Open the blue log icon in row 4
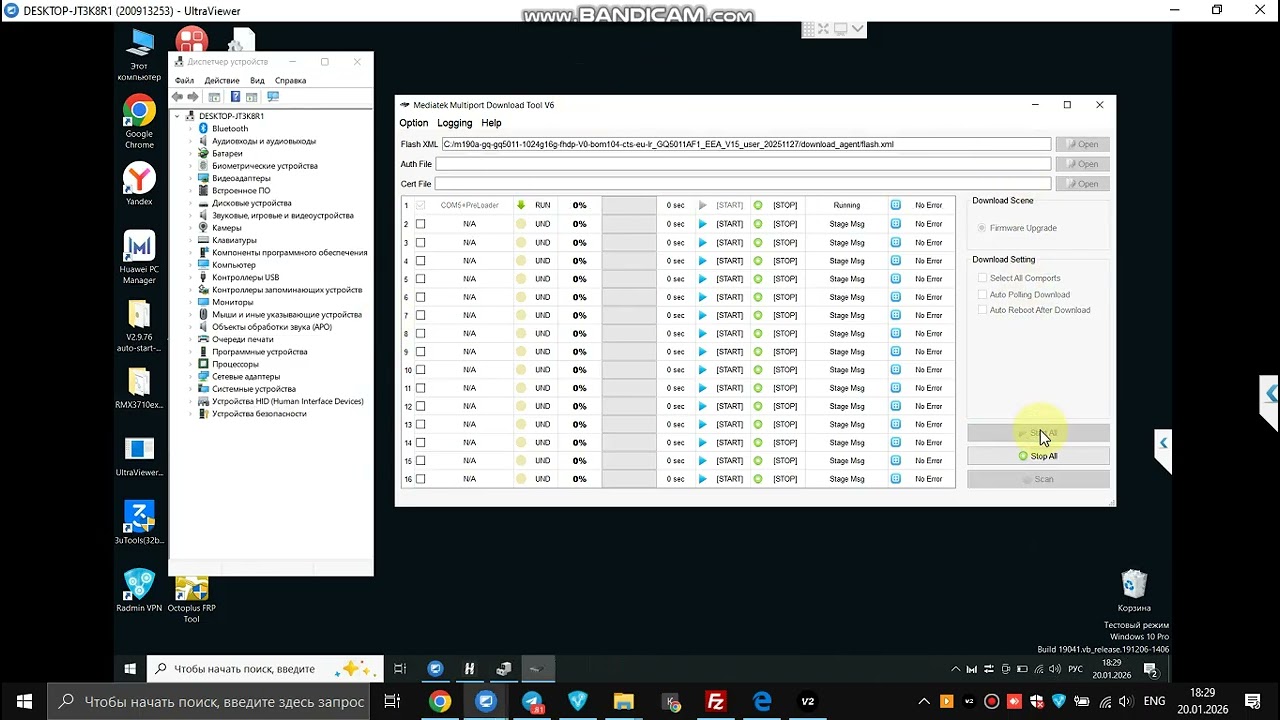Image resolution: width=1280 pixels, height=720 pixels. point(895,261)
